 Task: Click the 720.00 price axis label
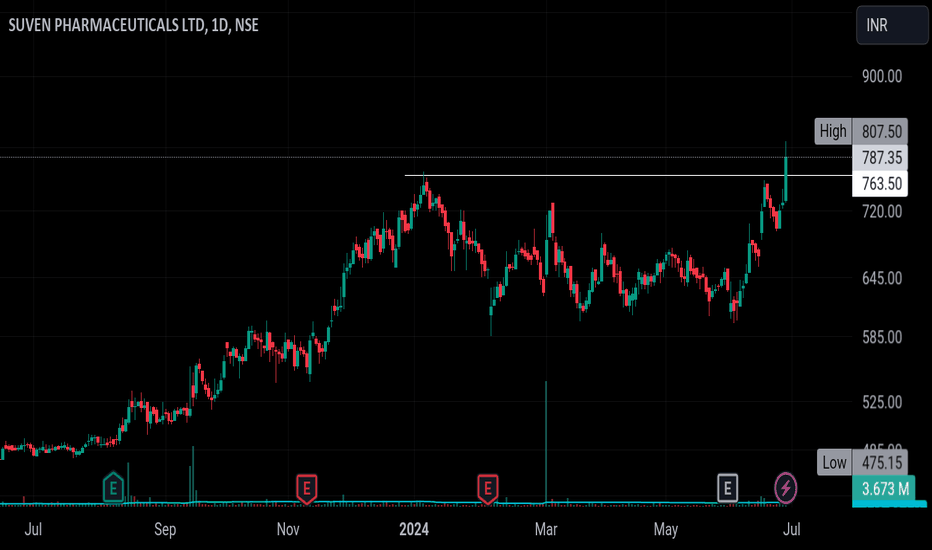[882, 212]
